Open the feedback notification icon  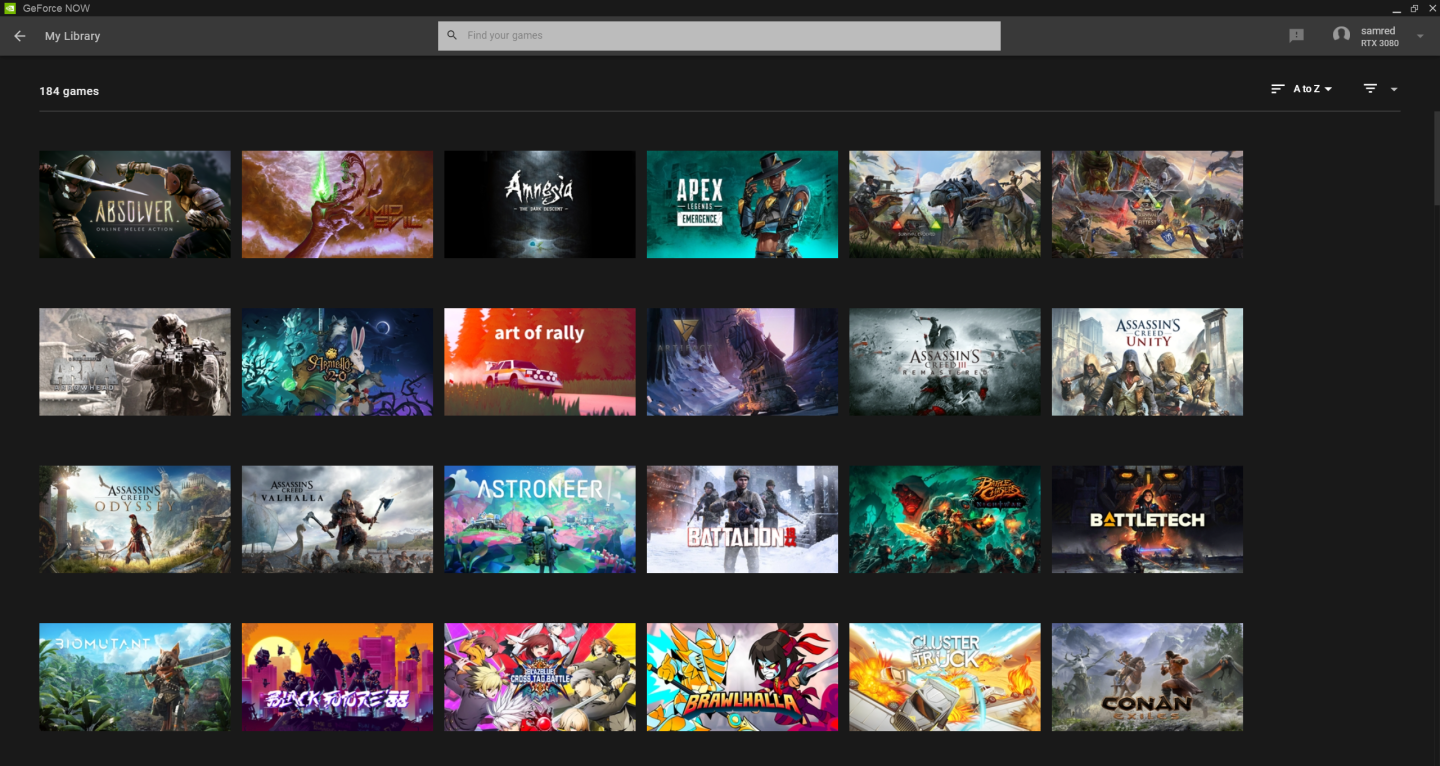pos(1296,35)
